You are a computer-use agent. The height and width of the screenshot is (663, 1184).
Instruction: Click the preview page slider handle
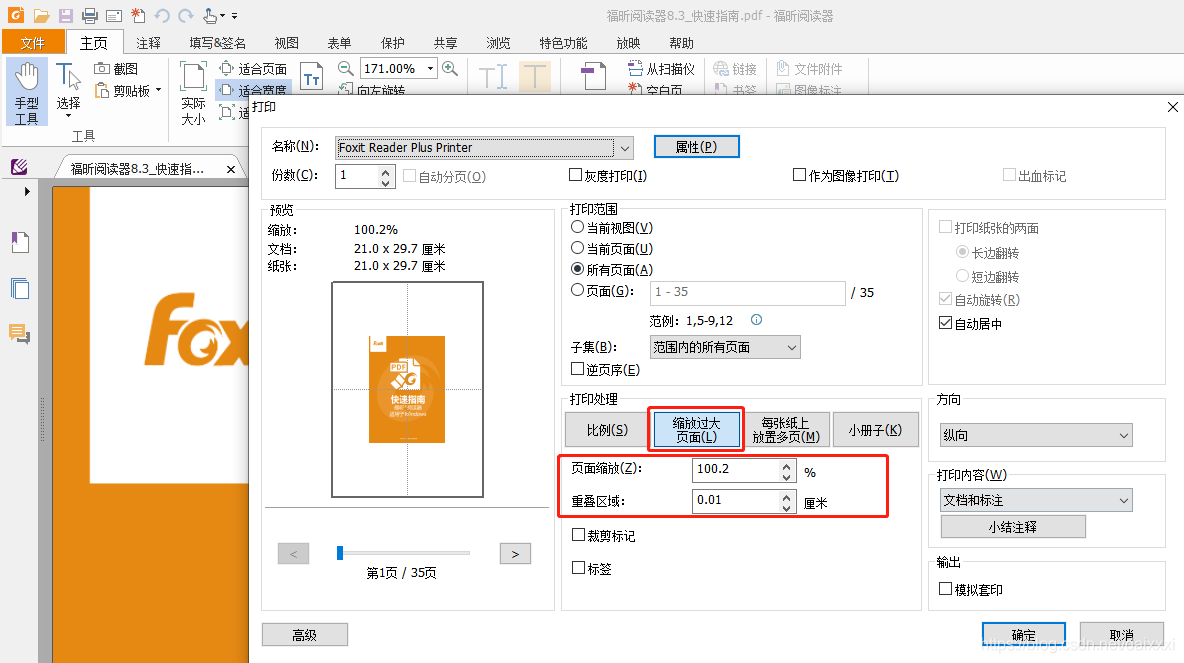pos(340,554)
